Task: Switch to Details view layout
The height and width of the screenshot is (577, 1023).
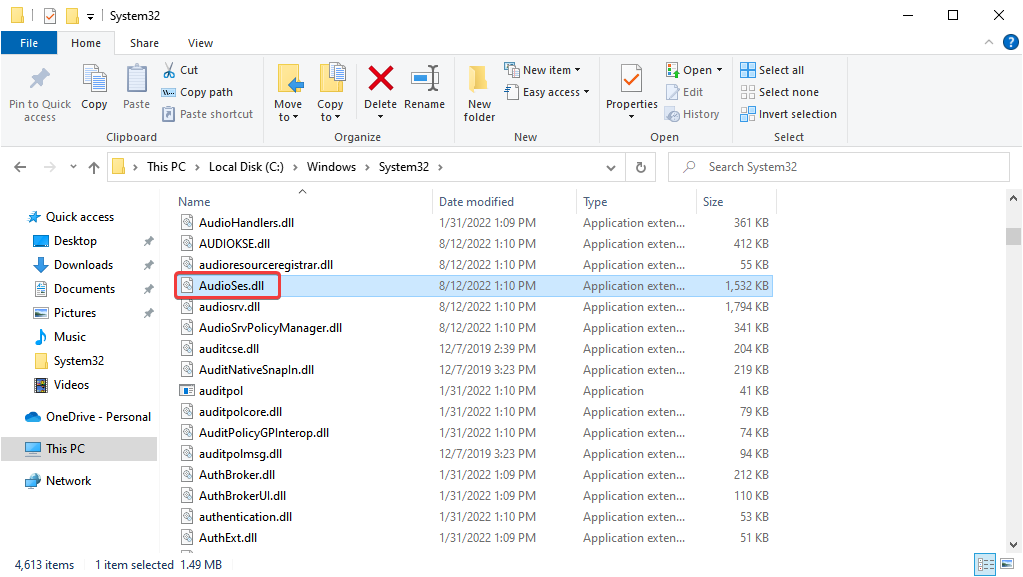Action: pyautogui.click(x=985, y=564)
